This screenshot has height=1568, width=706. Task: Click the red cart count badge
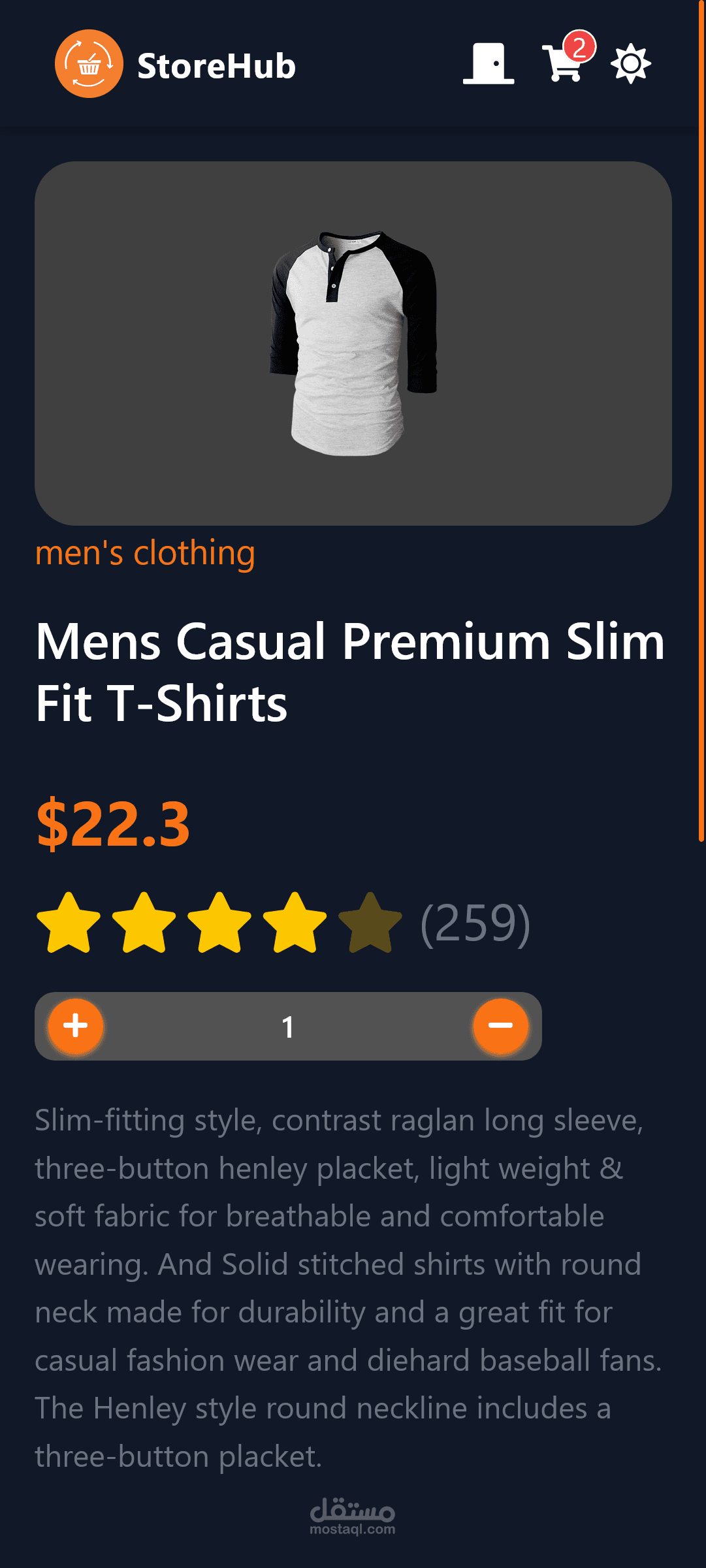coord(579,46)
